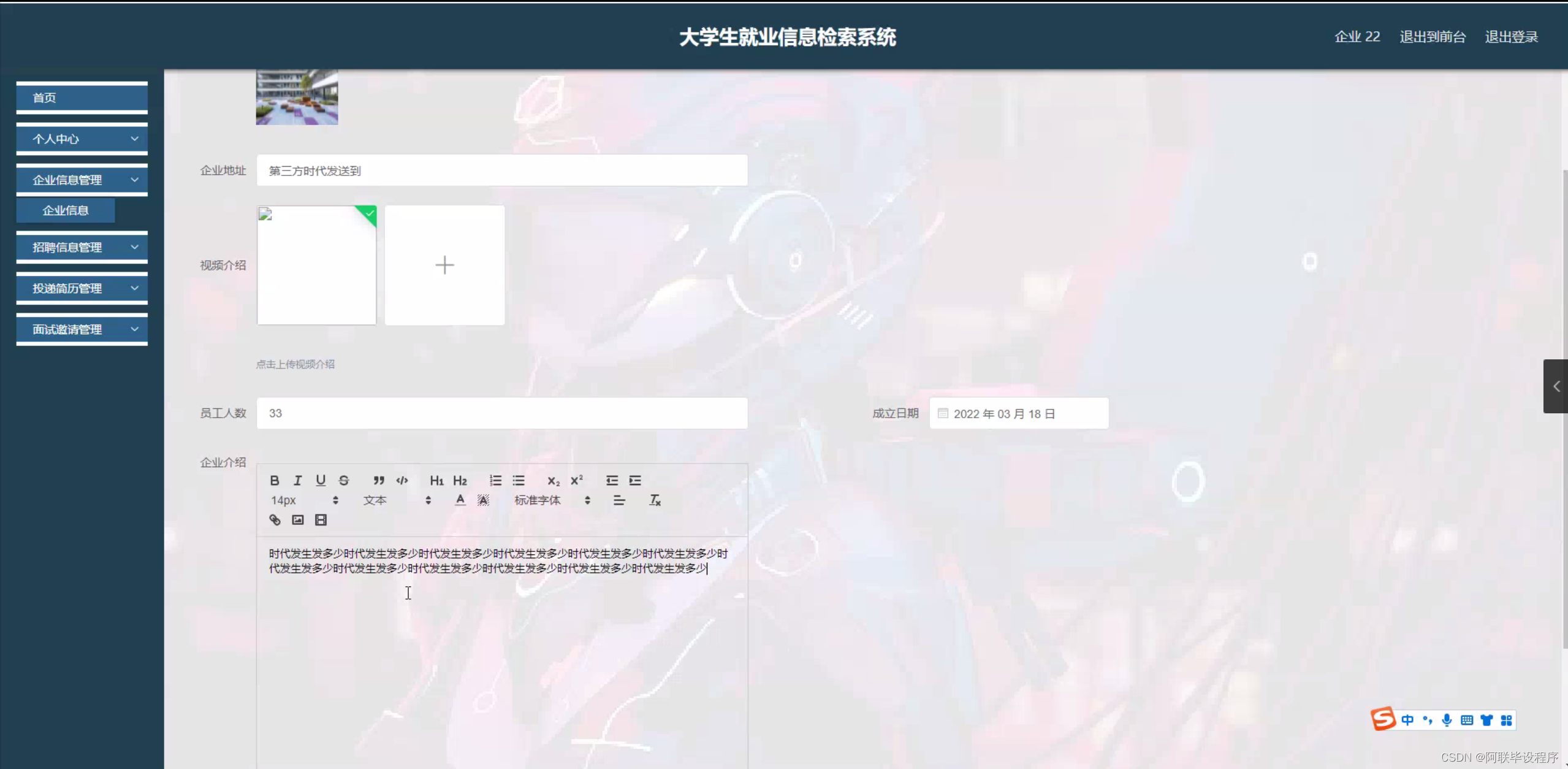Toggle underline formatting in the editor

point(321,480)
